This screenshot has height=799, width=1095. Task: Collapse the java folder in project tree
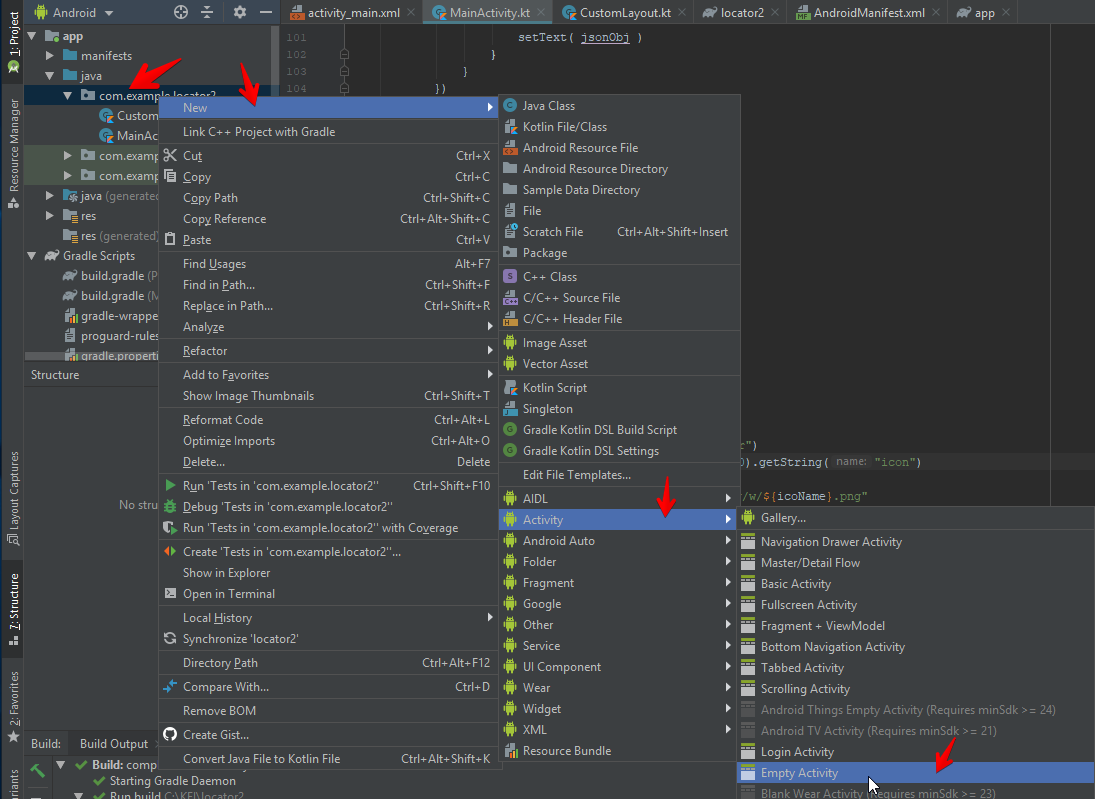click(x=50, y=76)
